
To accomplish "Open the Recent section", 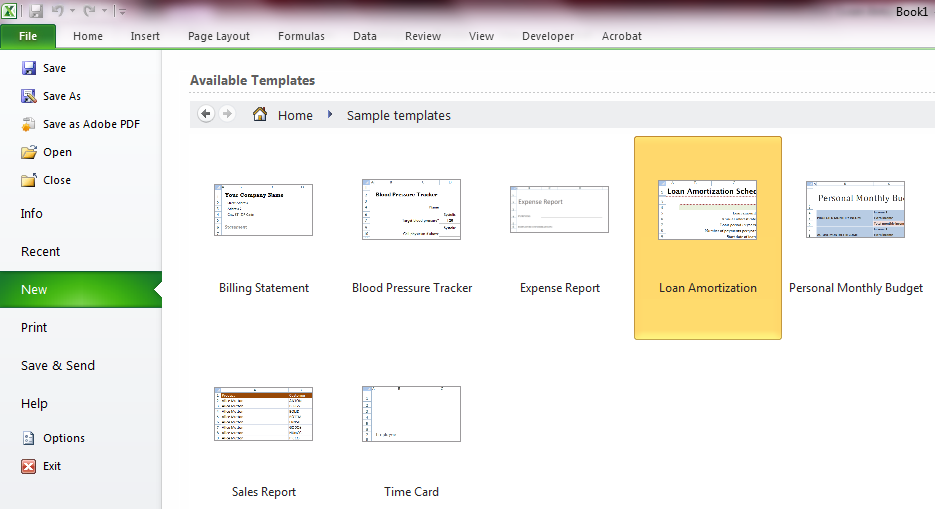I will point(41,251).
